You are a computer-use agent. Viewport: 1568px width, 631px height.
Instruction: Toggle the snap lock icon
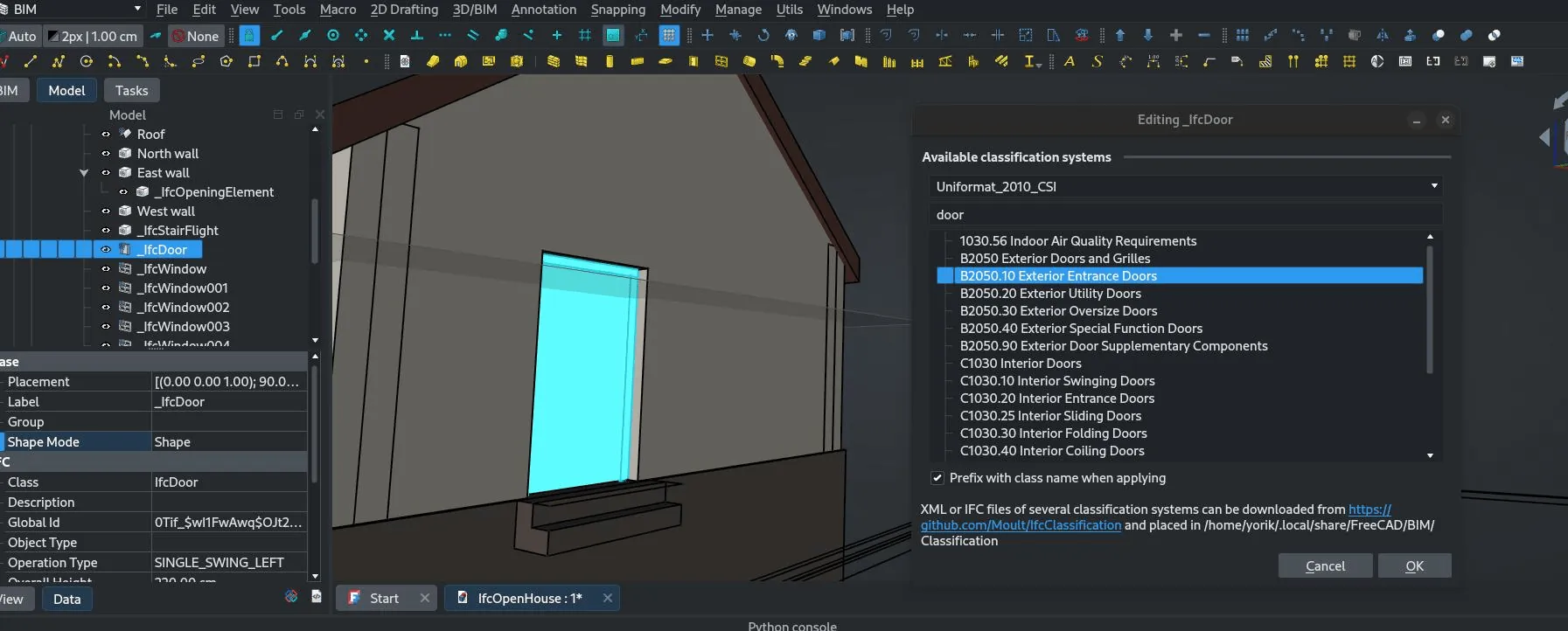tap(249, 36)
